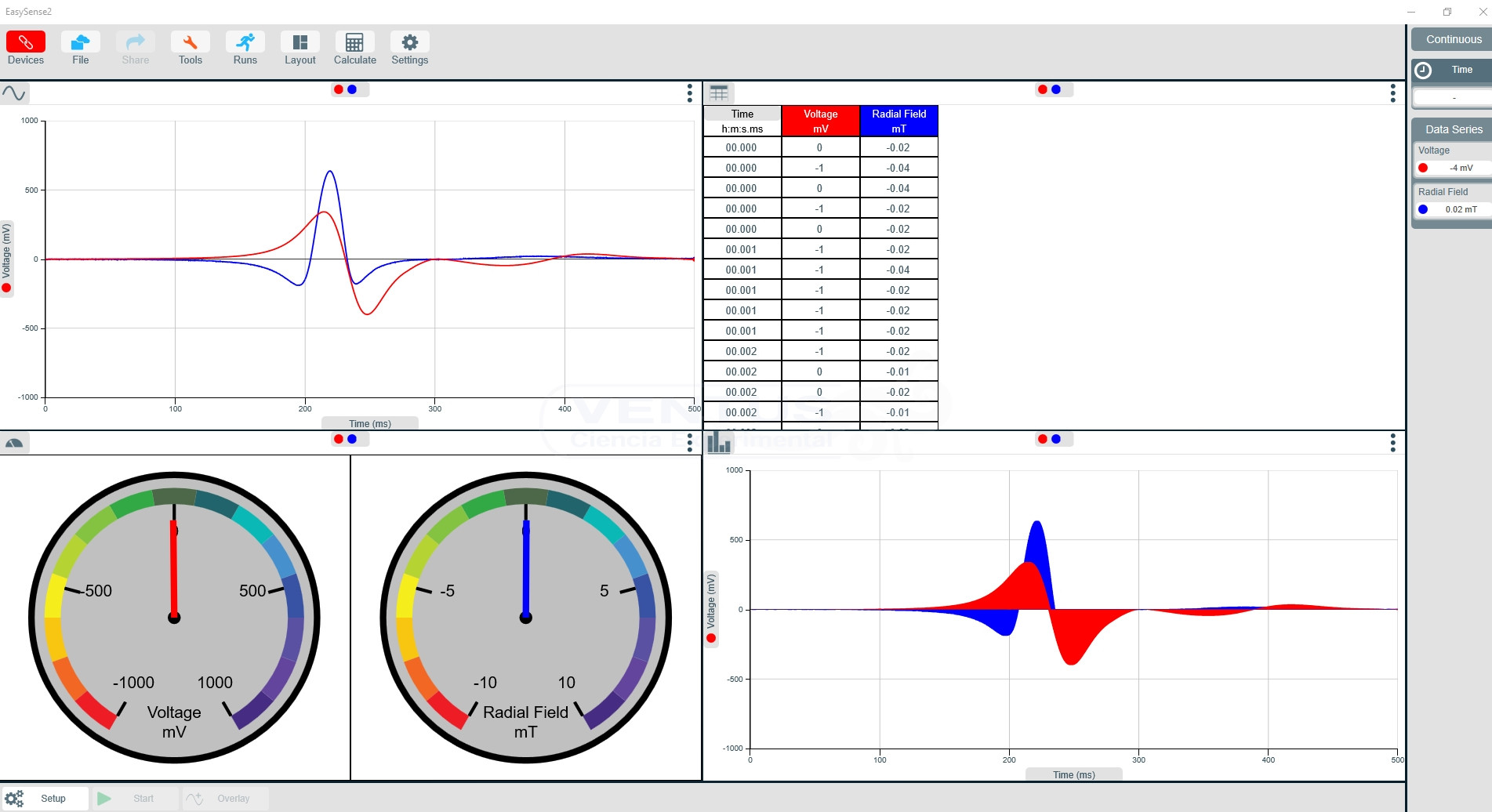Image resolution: width=1492 pixels, height=812 pixels.
Task: Click the line graph panel sine wave icon
Action: coord(14,93)
